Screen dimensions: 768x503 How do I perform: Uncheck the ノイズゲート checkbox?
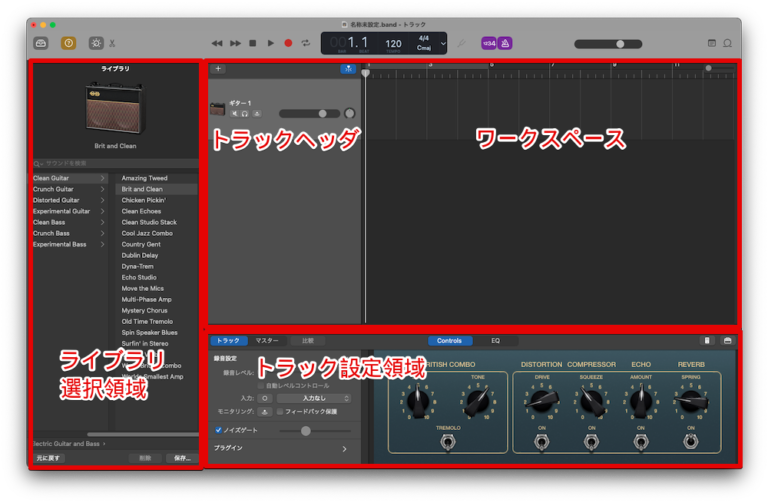point(218,430)
